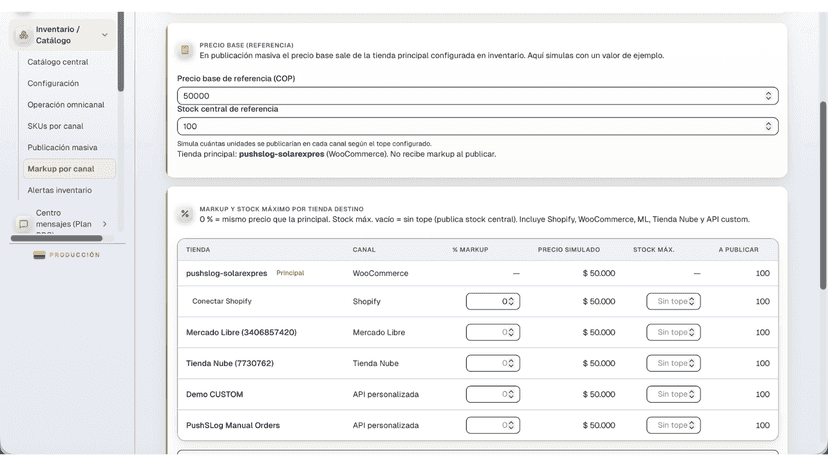This screenshot has width=828, height=466.
Task: Click the Centro mensajes chat icon
Action: coord(23,224)
